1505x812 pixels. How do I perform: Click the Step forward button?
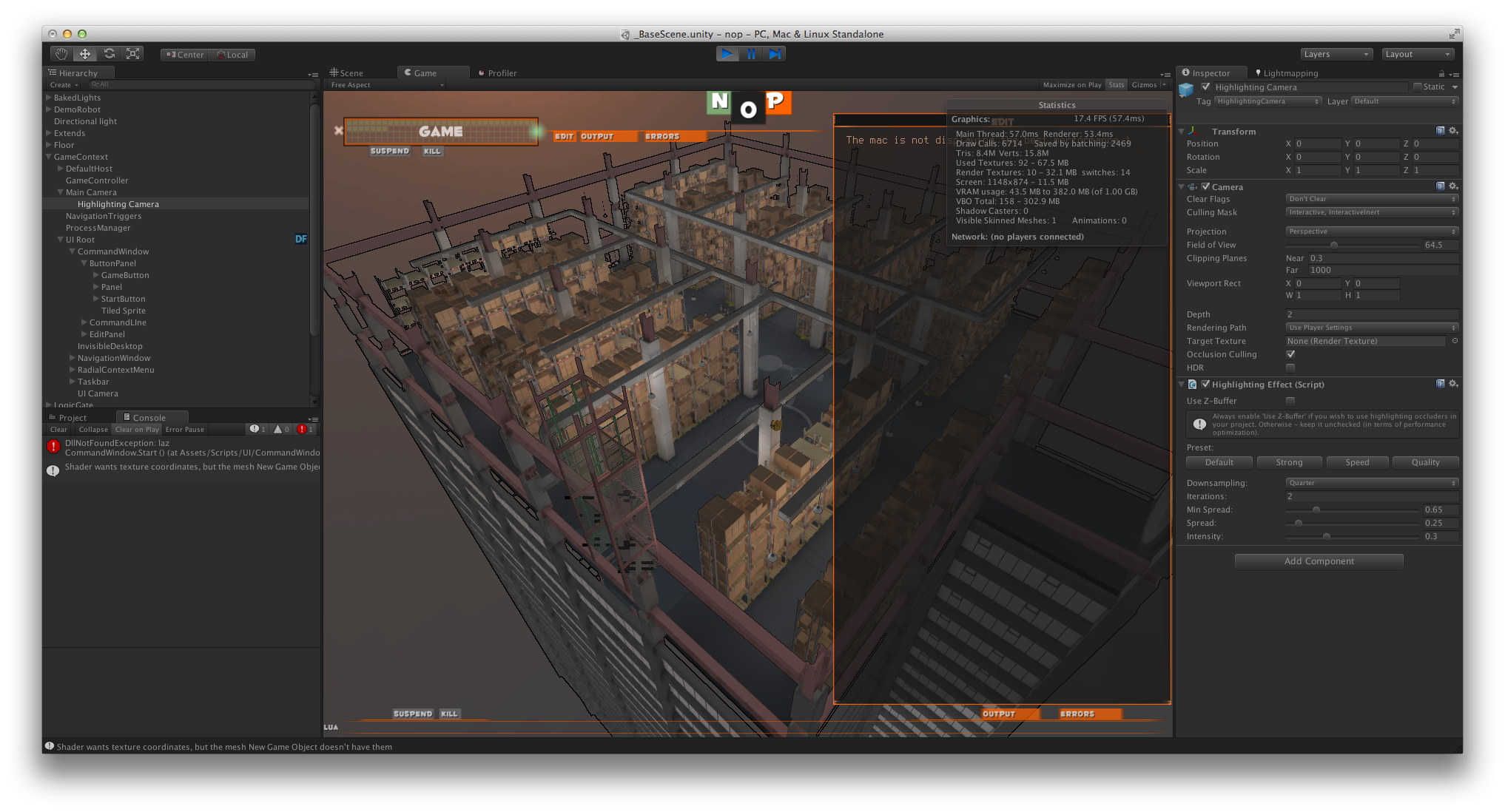775,54
